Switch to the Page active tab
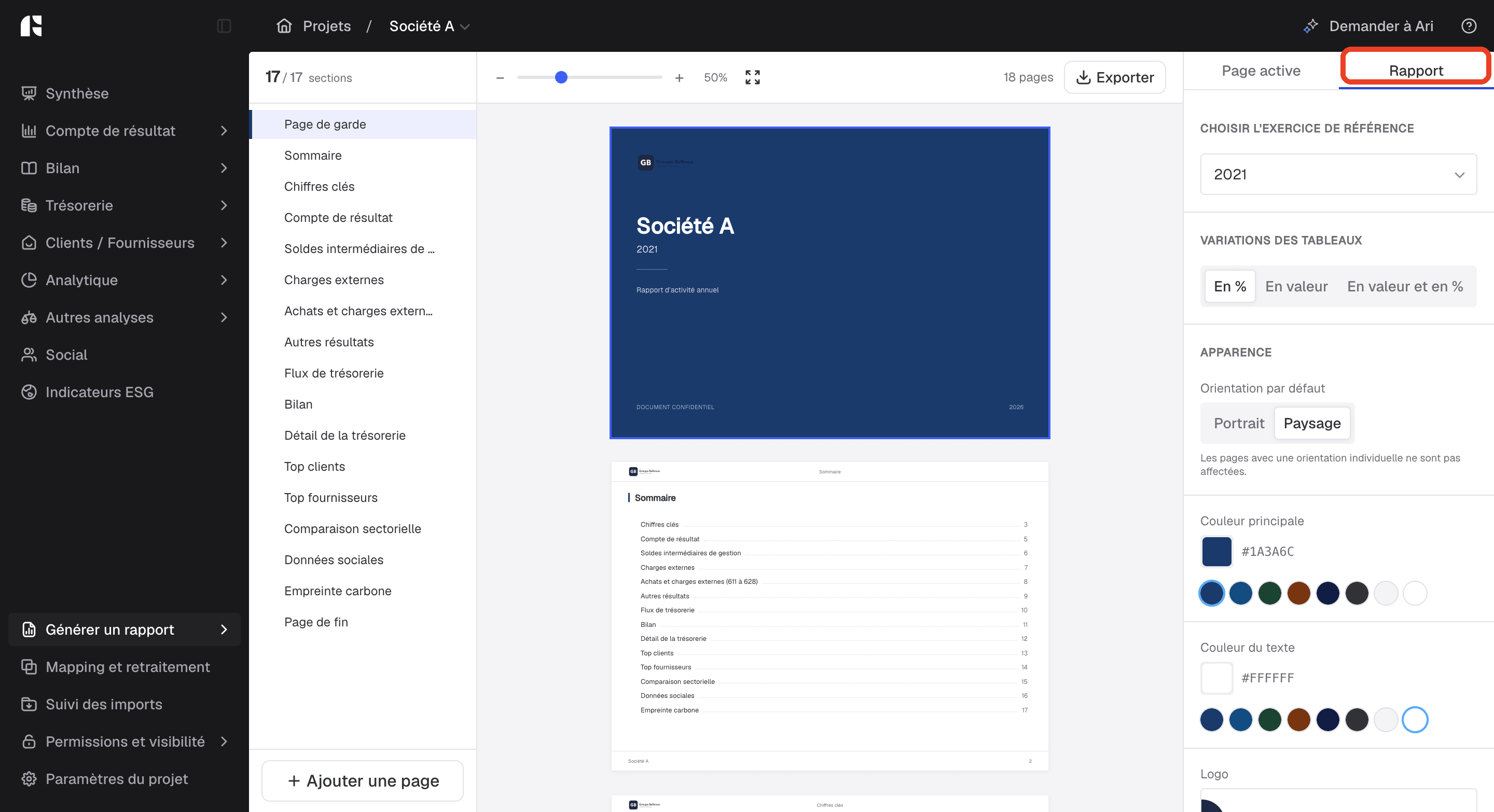The height and width of the screenshot is (812, 1494). coord(1261,71)
